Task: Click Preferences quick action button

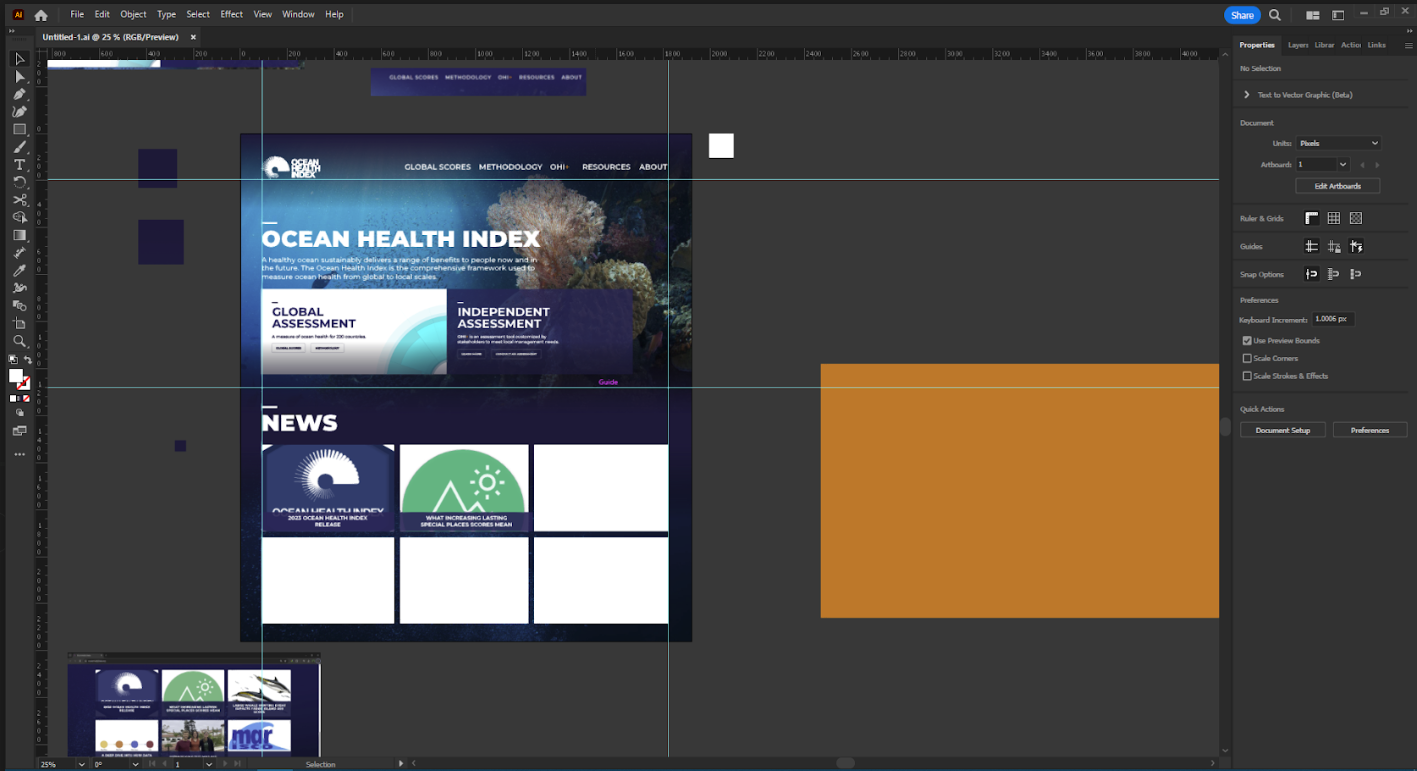Action: pos(1370,430)
